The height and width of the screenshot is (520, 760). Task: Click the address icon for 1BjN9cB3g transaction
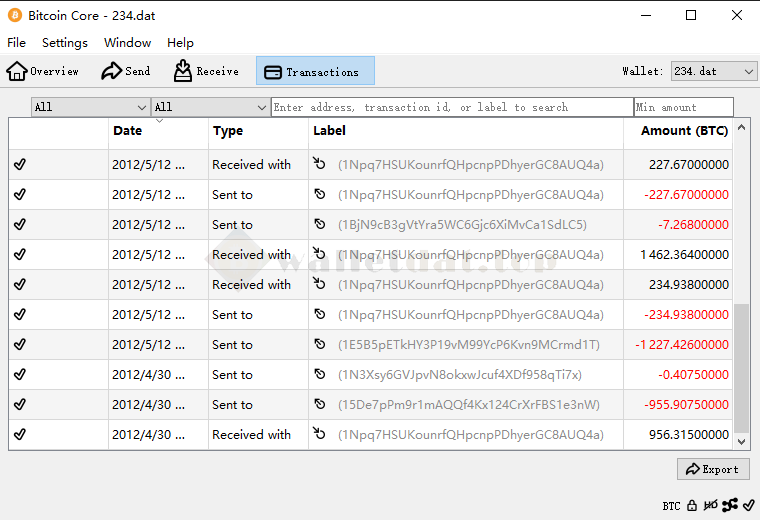click(320, 225)
